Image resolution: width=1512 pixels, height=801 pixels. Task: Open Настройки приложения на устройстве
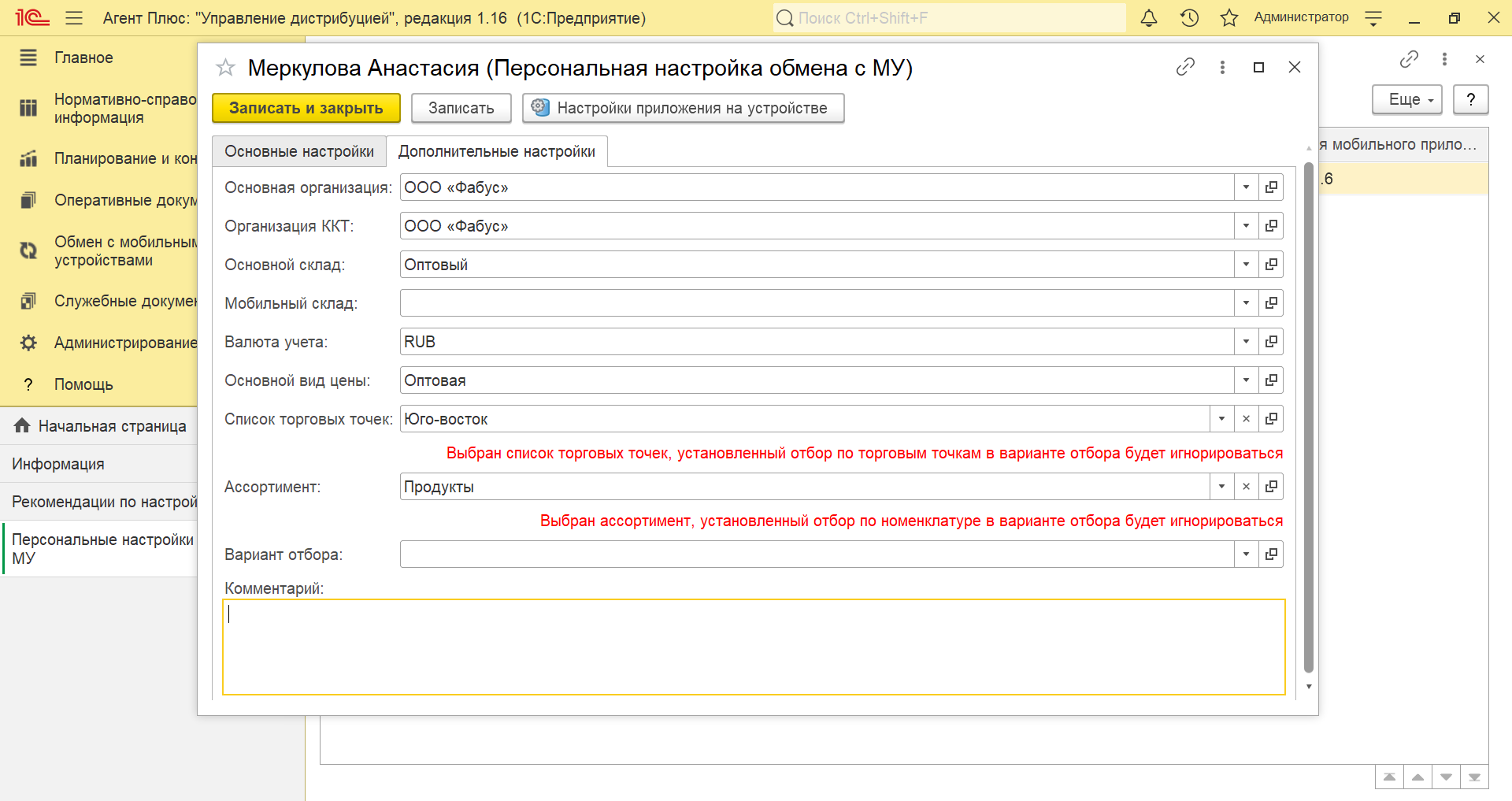click(x=684, y=108)
